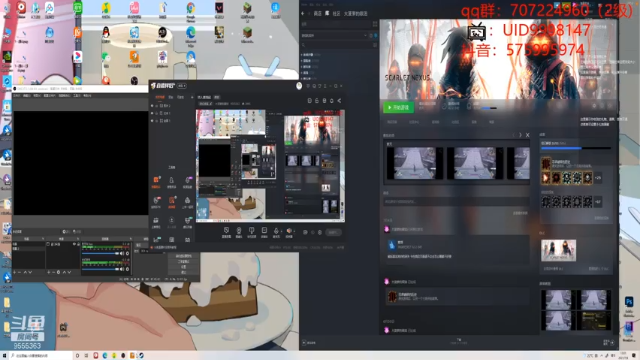Toggle visibility of first scene item in 直播伴侣
The width and height of the screenshot is (640, 360).
coord(152,106)
